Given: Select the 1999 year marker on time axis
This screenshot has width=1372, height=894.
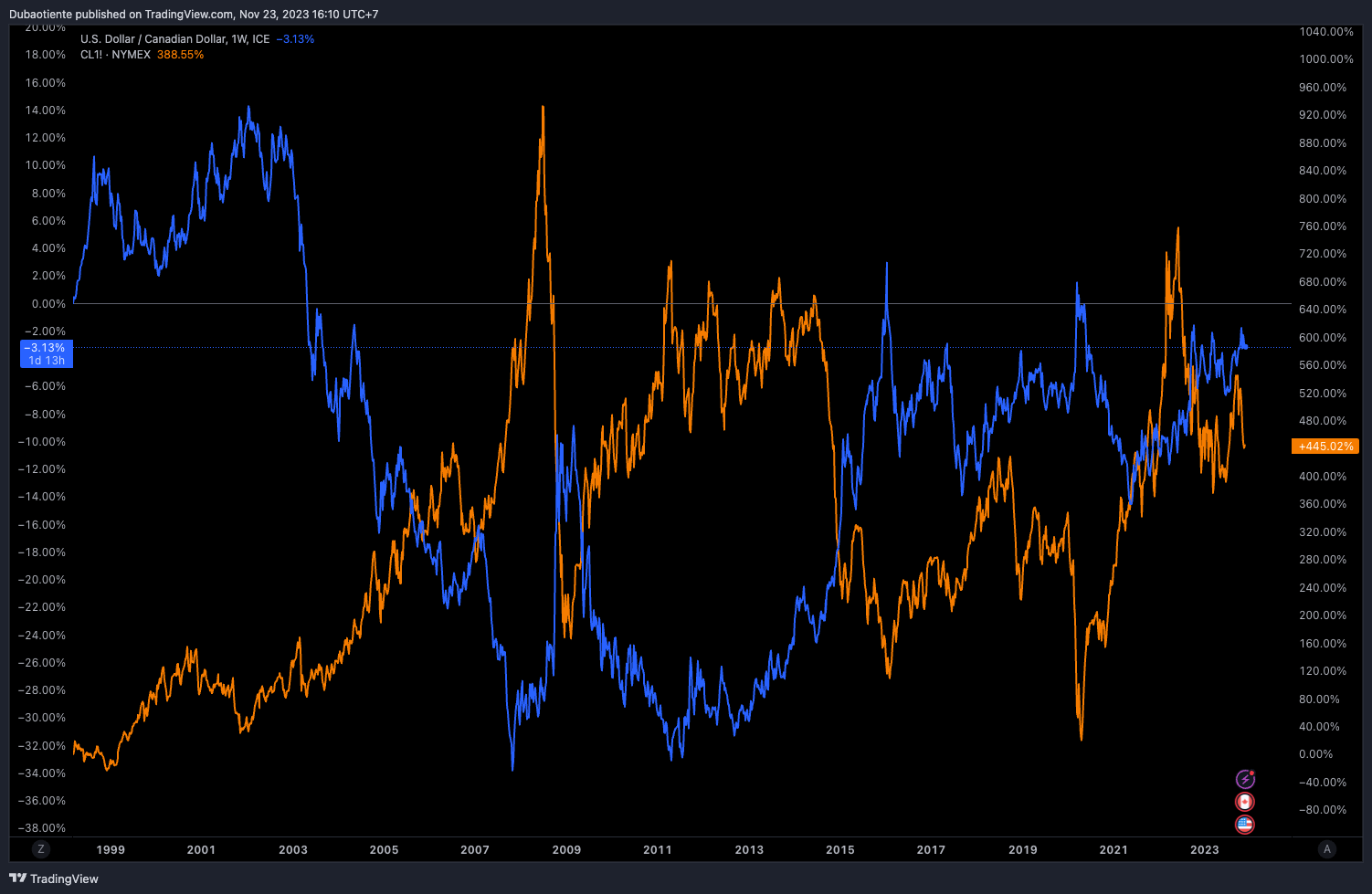Looking at the screenshot, I should [x=111, y=849].
